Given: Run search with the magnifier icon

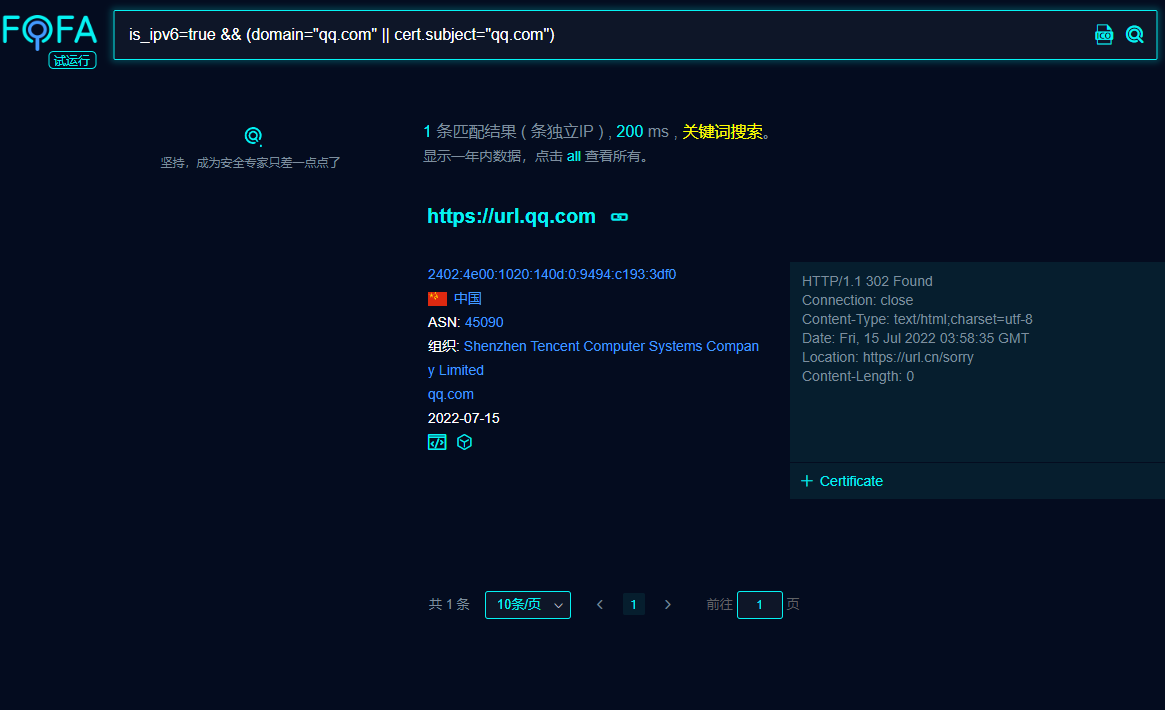Looking at the screenshot, I should [1135, 35].
